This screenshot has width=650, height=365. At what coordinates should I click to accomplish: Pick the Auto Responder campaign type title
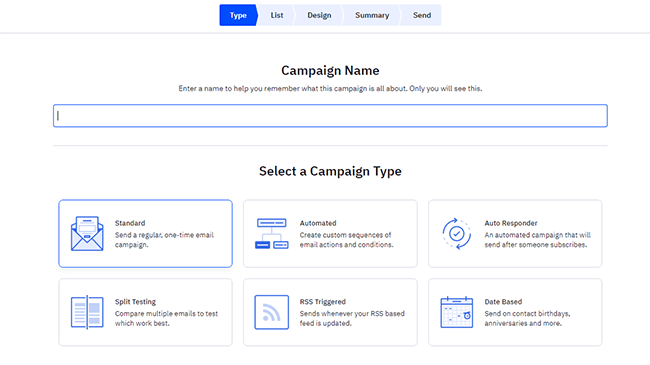point(511,223)
